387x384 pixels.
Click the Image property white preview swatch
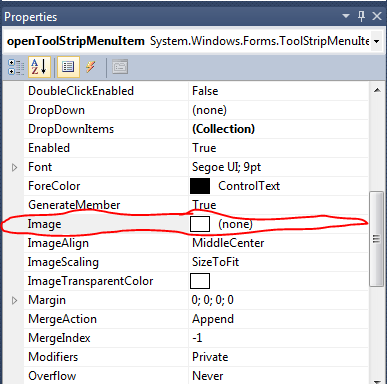[200, 224]
